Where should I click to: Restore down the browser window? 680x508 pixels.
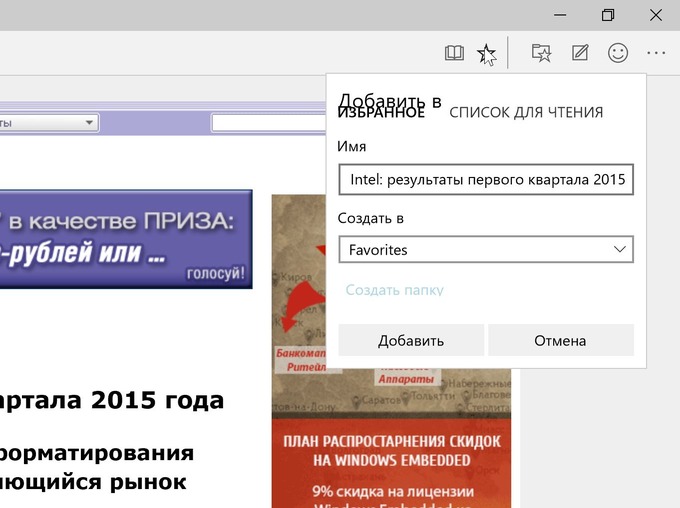[608, 15]
